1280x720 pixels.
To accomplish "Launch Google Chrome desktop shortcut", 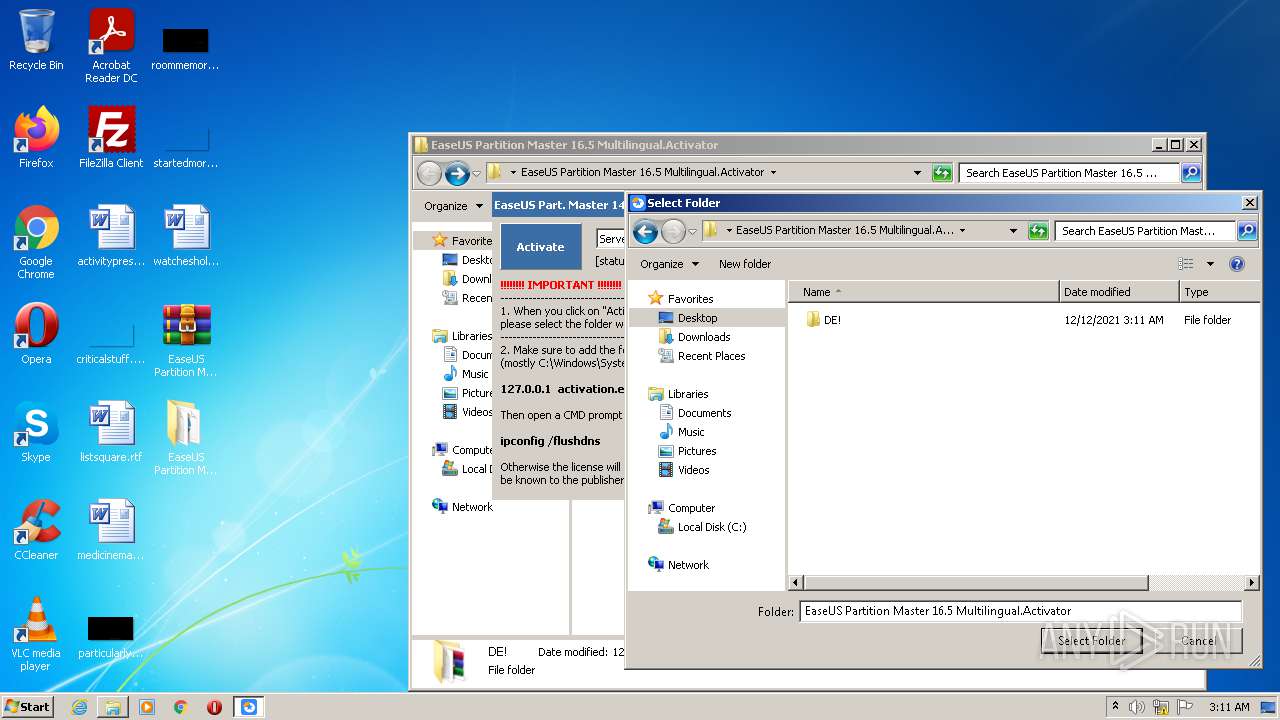I will tap(36, 242).
